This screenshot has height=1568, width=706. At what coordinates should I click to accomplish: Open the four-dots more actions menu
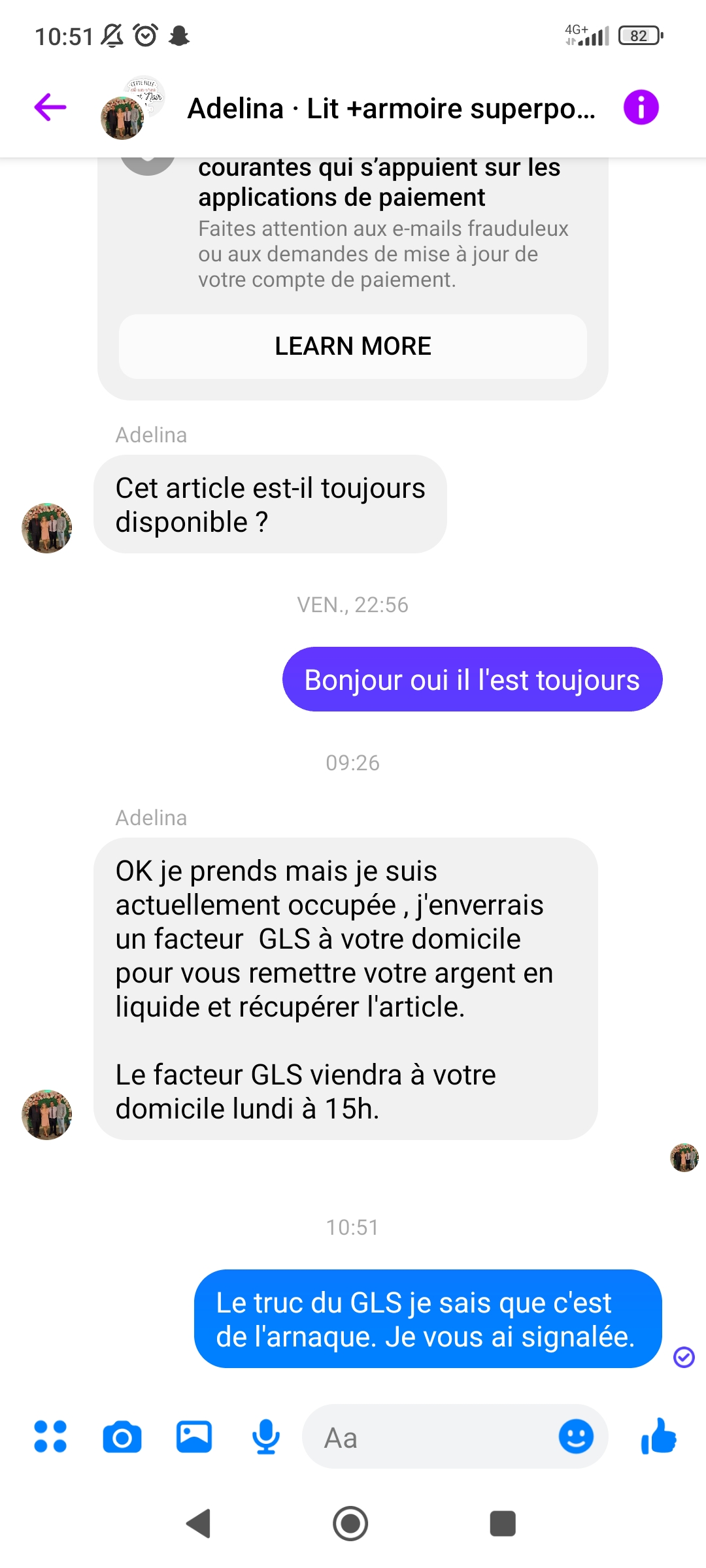coord(50,1437)
